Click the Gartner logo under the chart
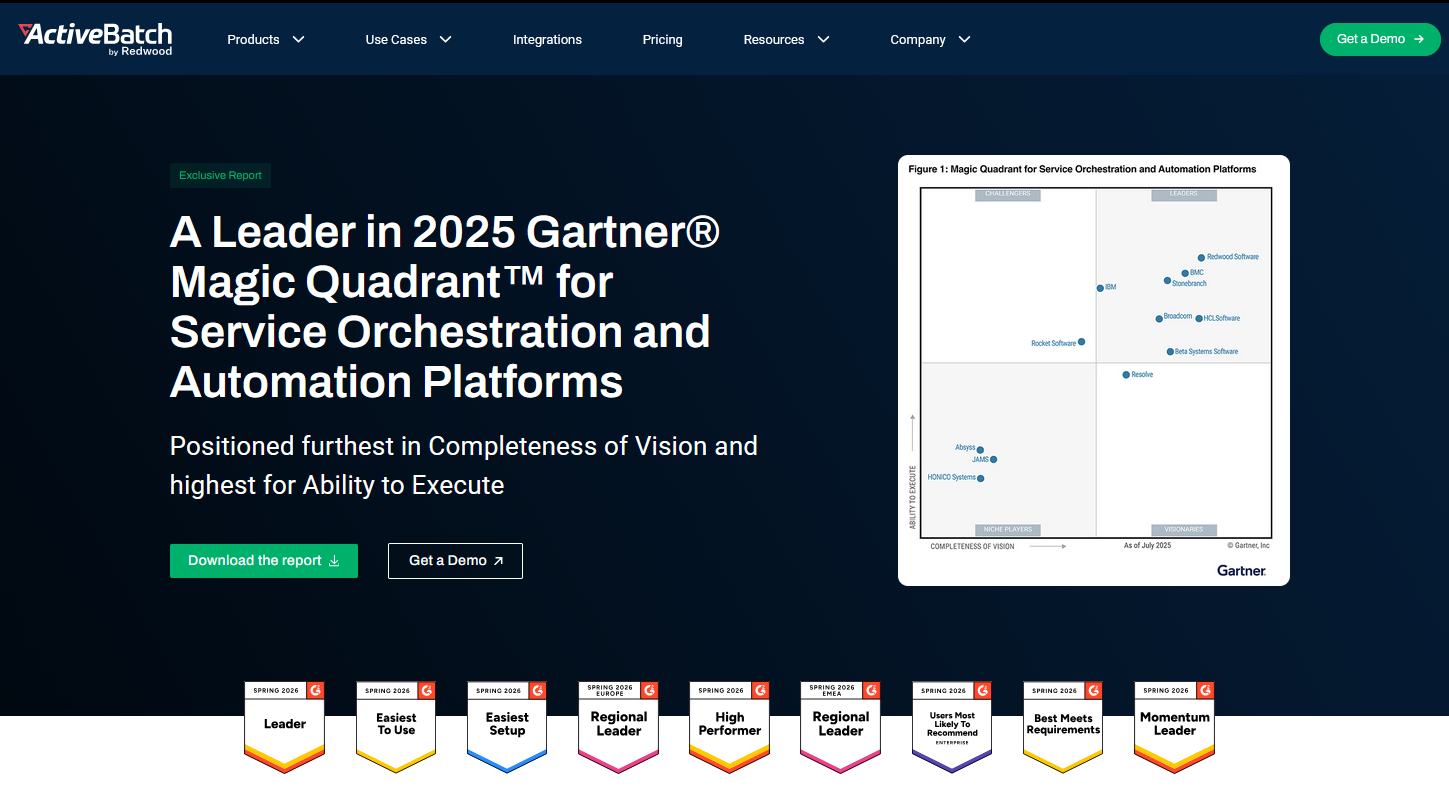The width and height of the screenshot is (1449, 799). coord(1241,570)
